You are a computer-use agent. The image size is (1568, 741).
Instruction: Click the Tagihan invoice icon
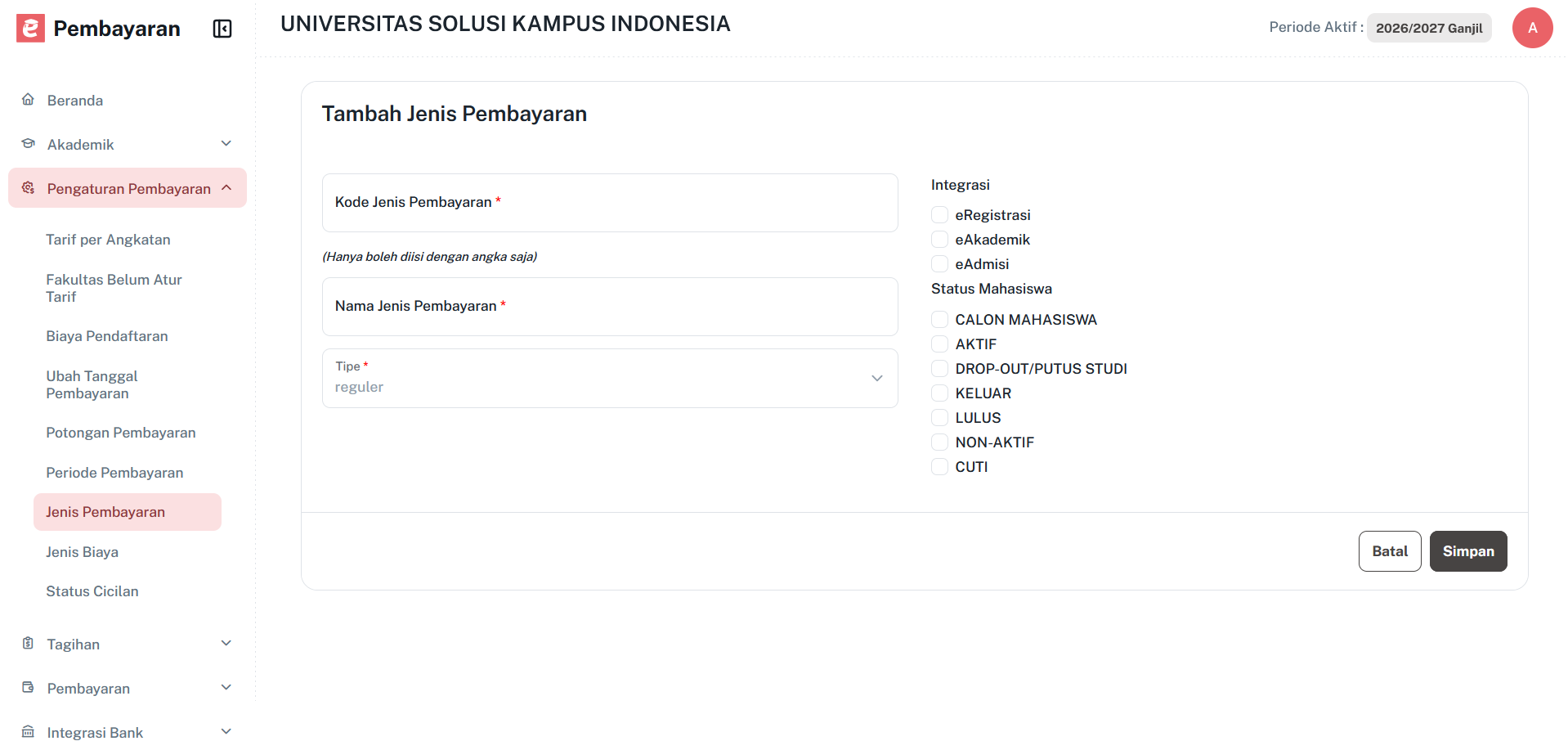pos(27,644)
